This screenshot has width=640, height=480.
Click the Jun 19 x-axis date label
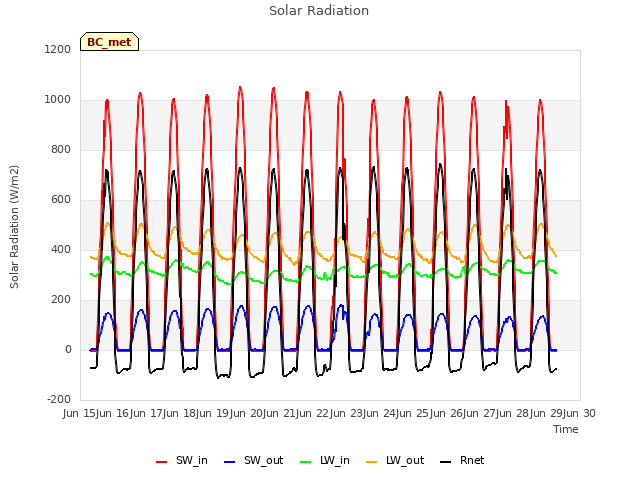(214, 413)
